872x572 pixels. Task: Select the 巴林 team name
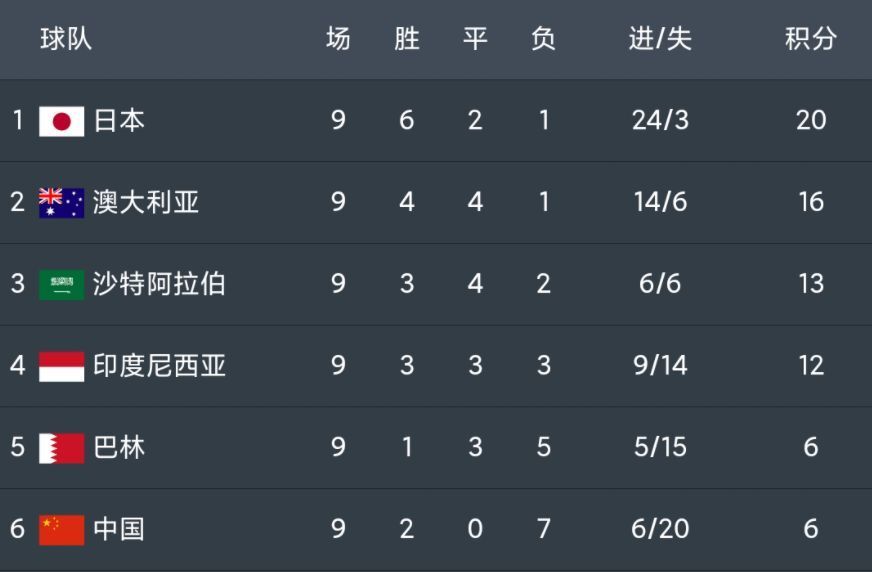tap(119, 447)
